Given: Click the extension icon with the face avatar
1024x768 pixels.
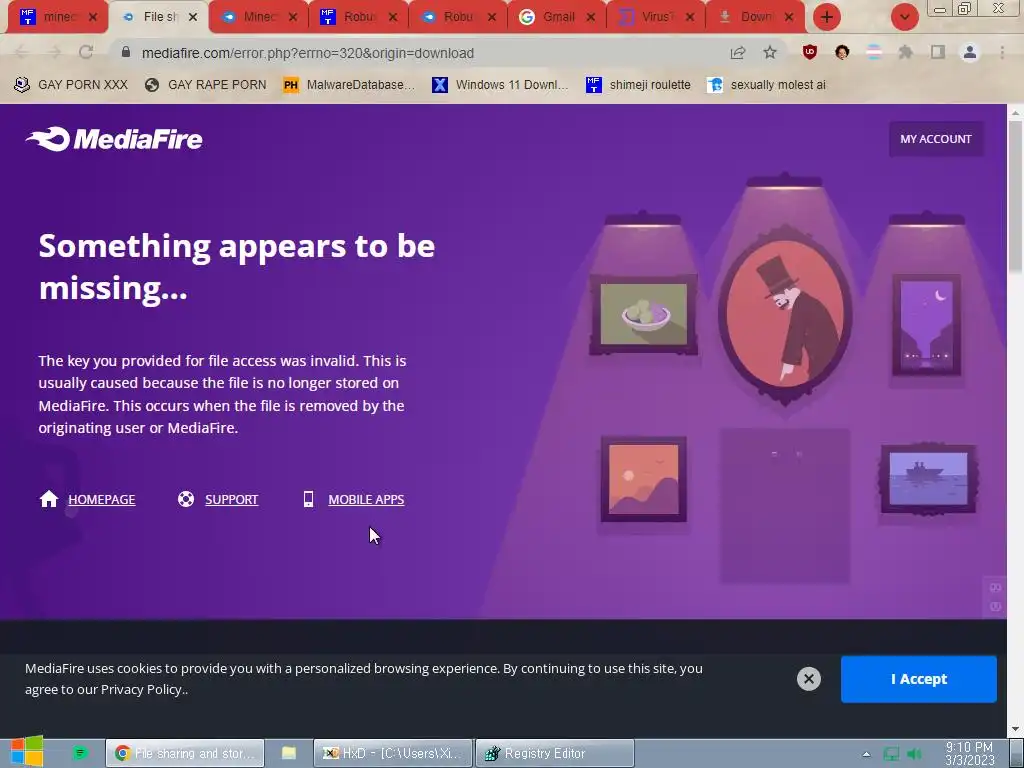Looking at the screenshot, I should point(842,52).
